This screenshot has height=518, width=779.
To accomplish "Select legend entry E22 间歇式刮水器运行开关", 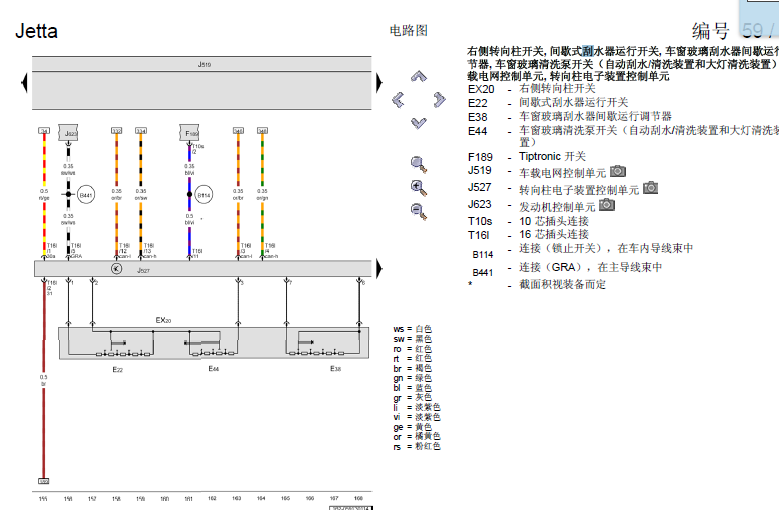I will coord(548,102).
